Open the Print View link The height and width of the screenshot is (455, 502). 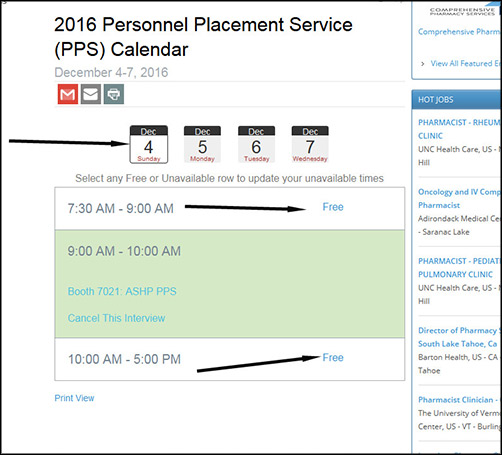pos(74,398)
